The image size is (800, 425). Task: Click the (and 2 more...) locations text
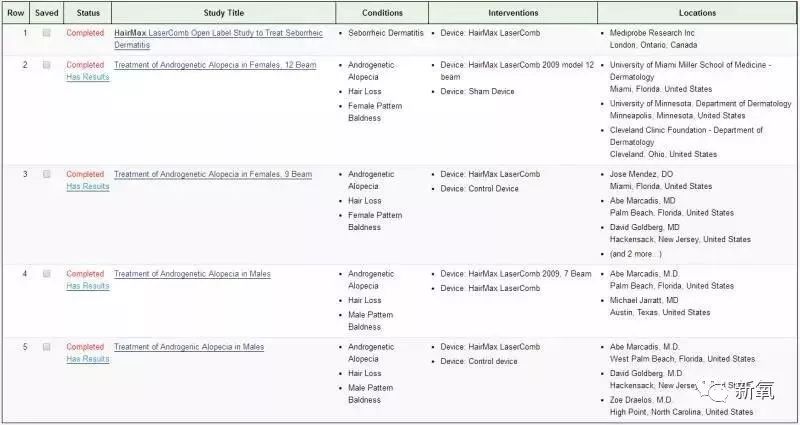click(x=636, y=254)
